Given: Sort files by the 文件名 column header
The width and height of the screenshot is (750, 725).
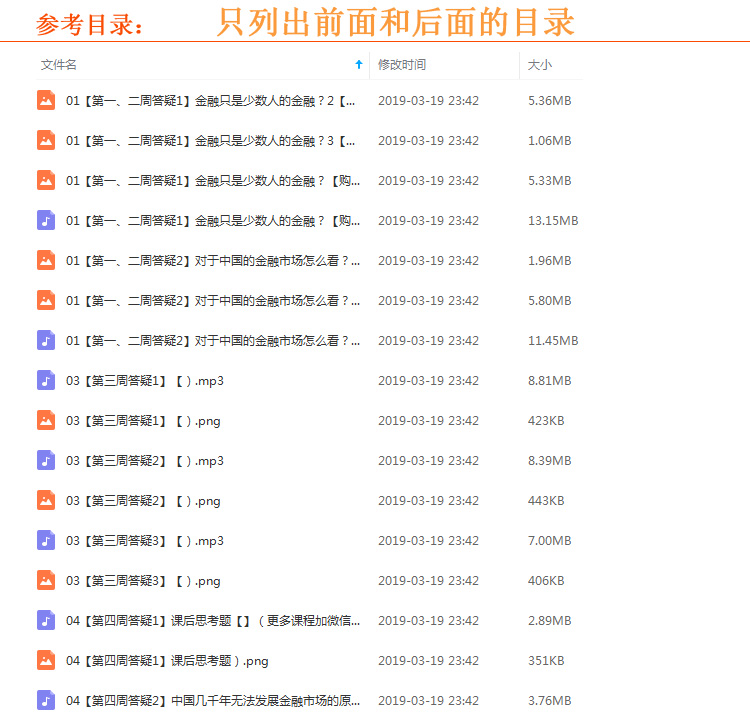Looking at the screenshot, I should (59, 65).
